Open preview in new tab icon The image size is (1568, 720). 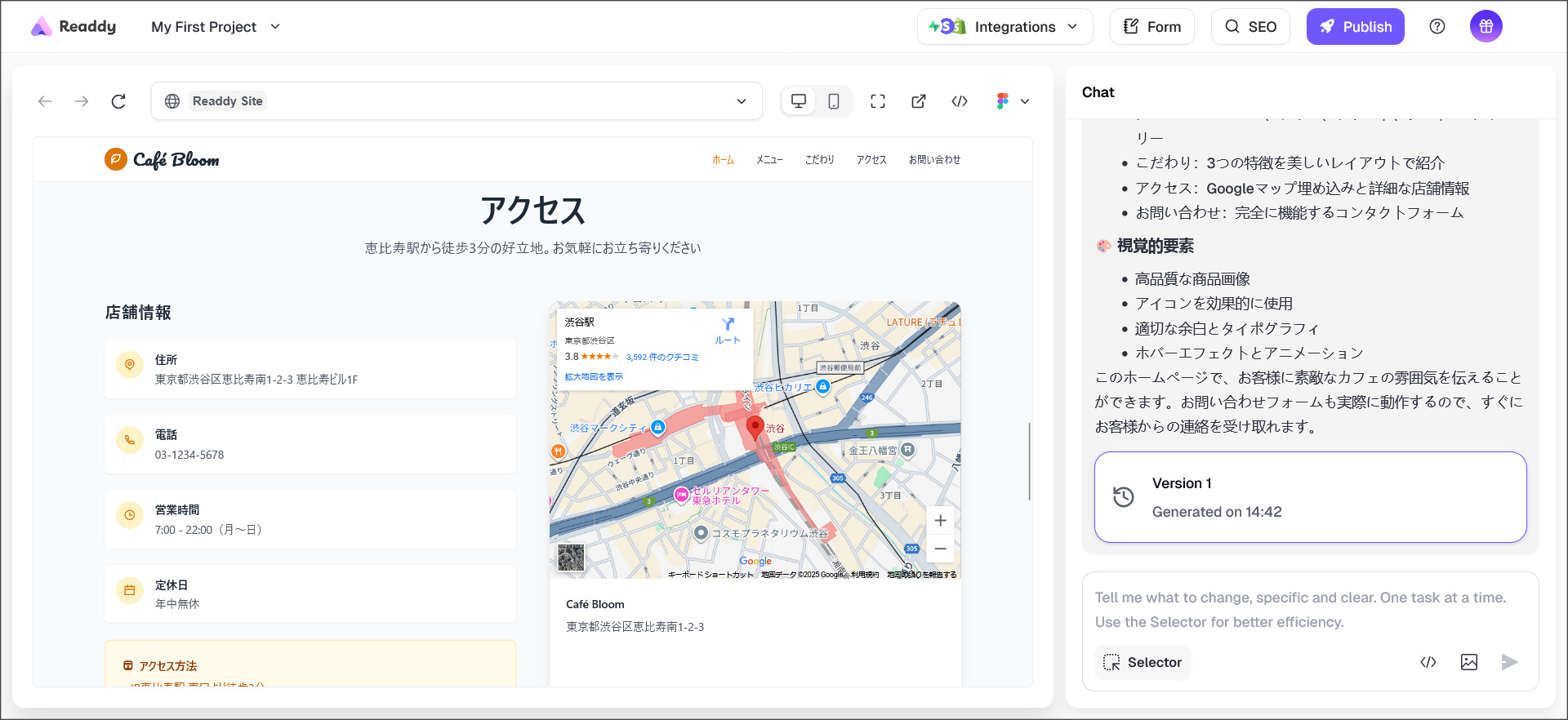pyautogui.click(x=919, y=101)
